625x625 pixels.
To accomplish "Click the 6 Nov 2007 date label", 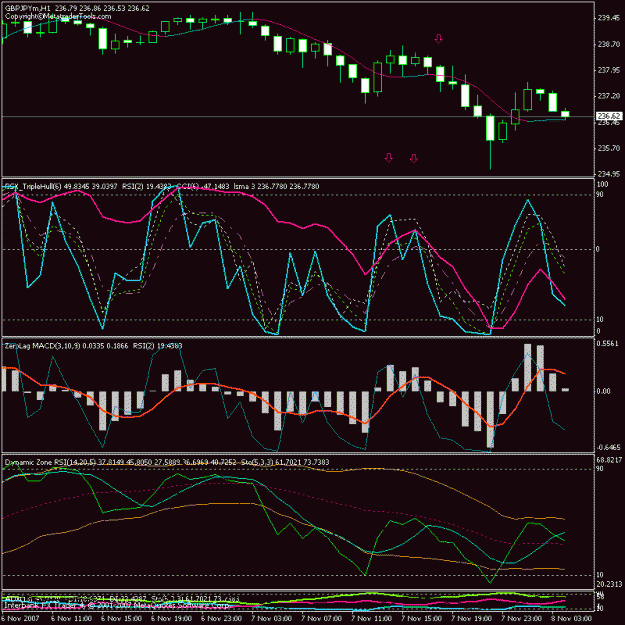I will pyautogui.click(x=20, y=618).
